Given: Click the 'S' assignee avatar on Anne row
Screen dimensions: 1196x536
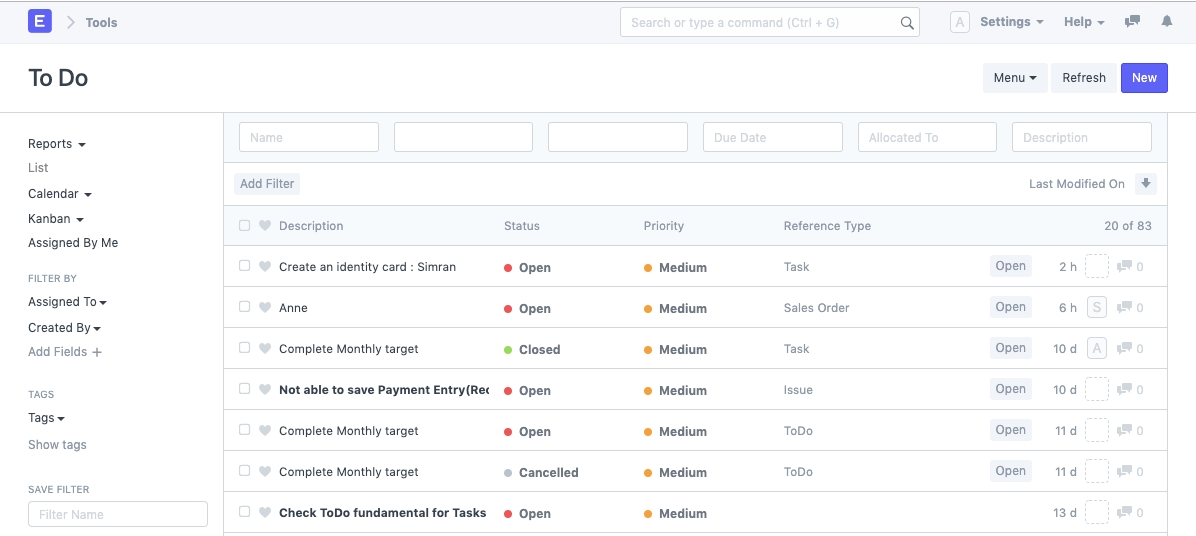Looking at the screenshot, I should coord(1097,307).
